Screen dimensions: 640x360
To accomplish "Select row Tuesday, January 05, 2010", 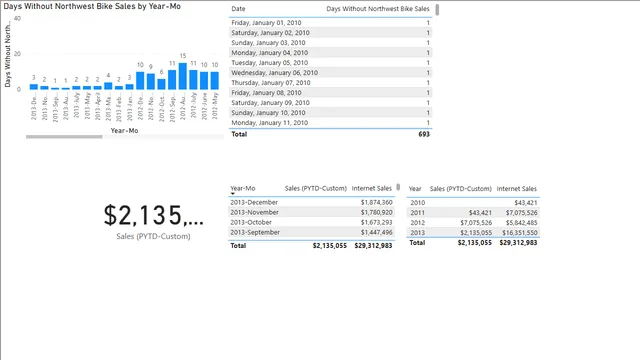I will (x=330, y=63).
